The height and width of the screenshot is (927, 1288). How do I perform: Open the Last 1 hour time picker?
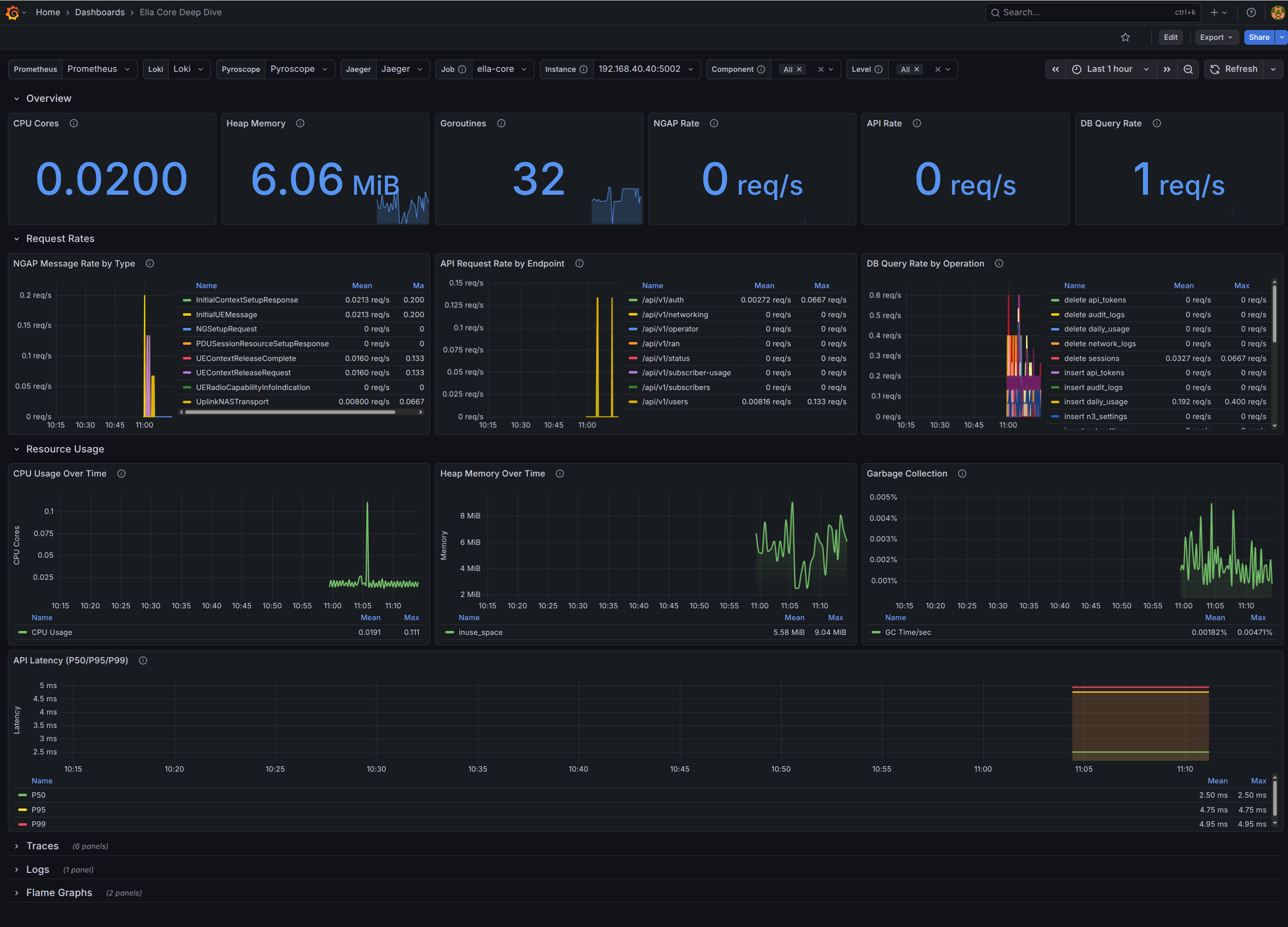1110,69
